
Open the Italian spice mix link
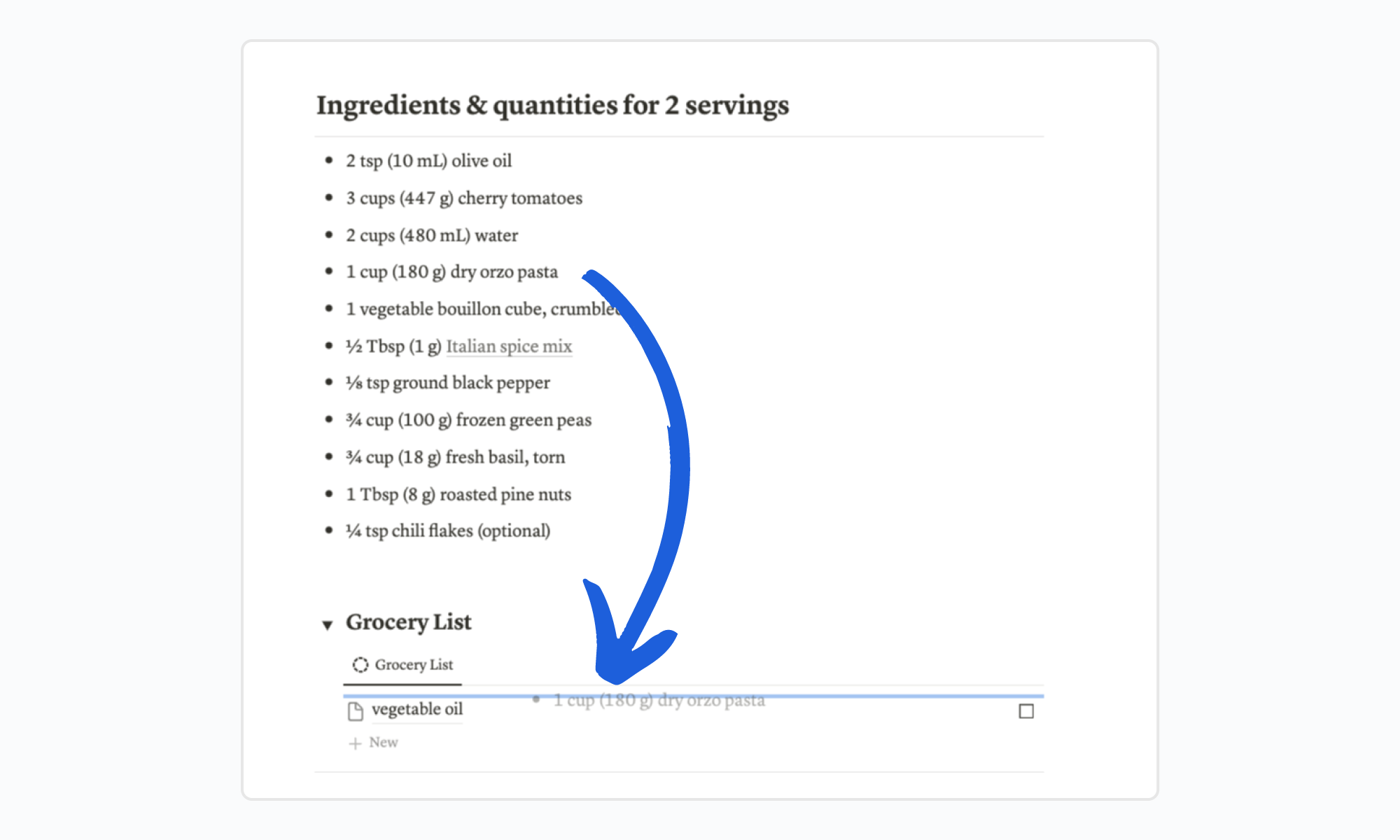point(509,346)
